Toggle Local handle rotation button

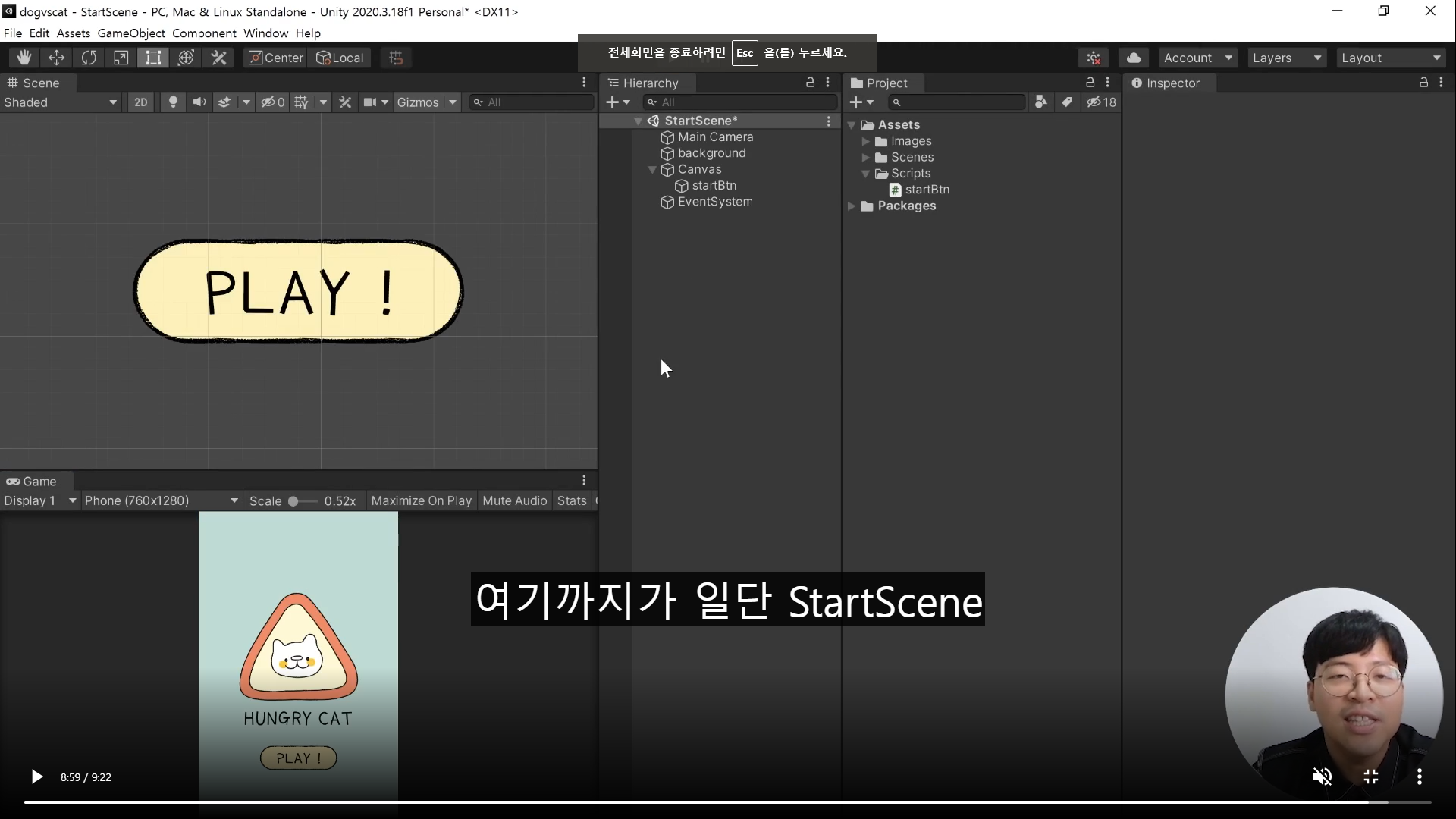tap(340, 58)
